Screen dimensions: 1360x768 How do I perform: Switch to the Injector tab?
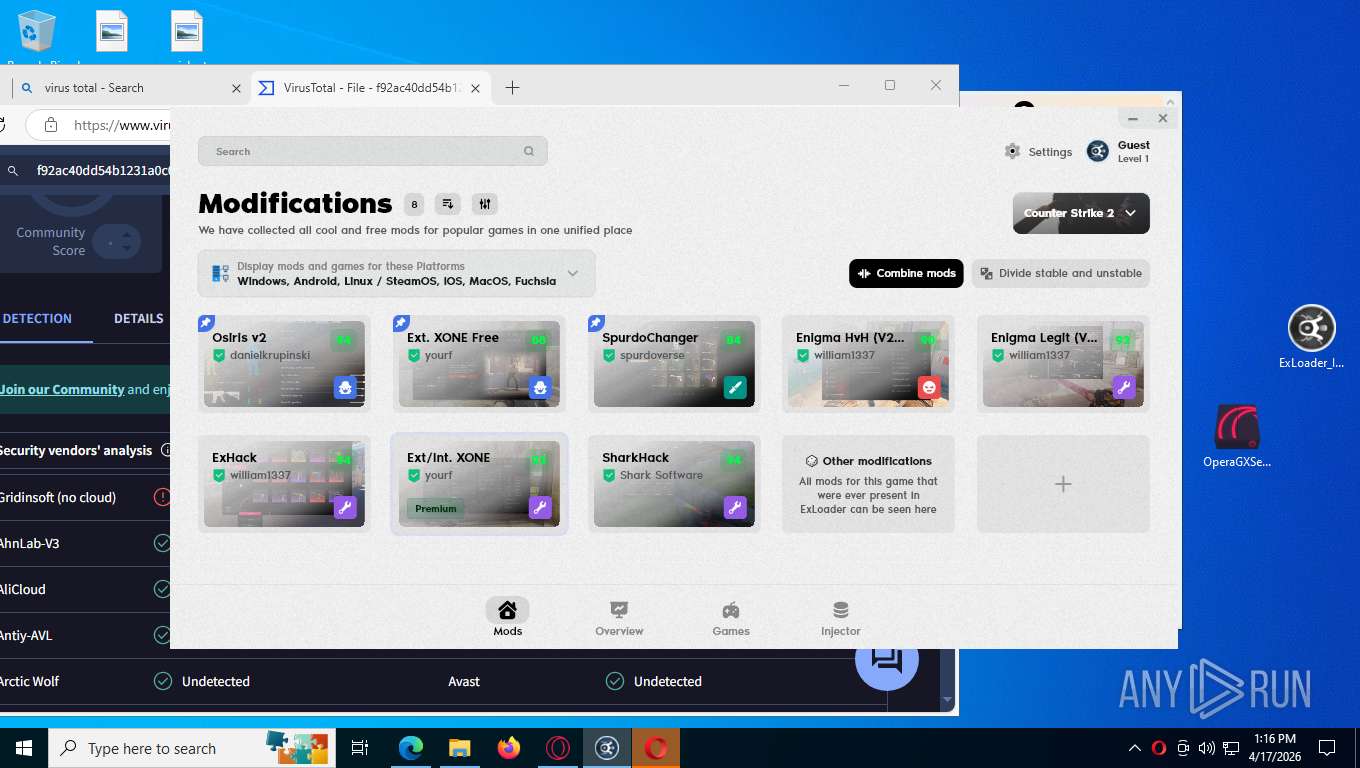pyautogui.click(x=841, y=617)
